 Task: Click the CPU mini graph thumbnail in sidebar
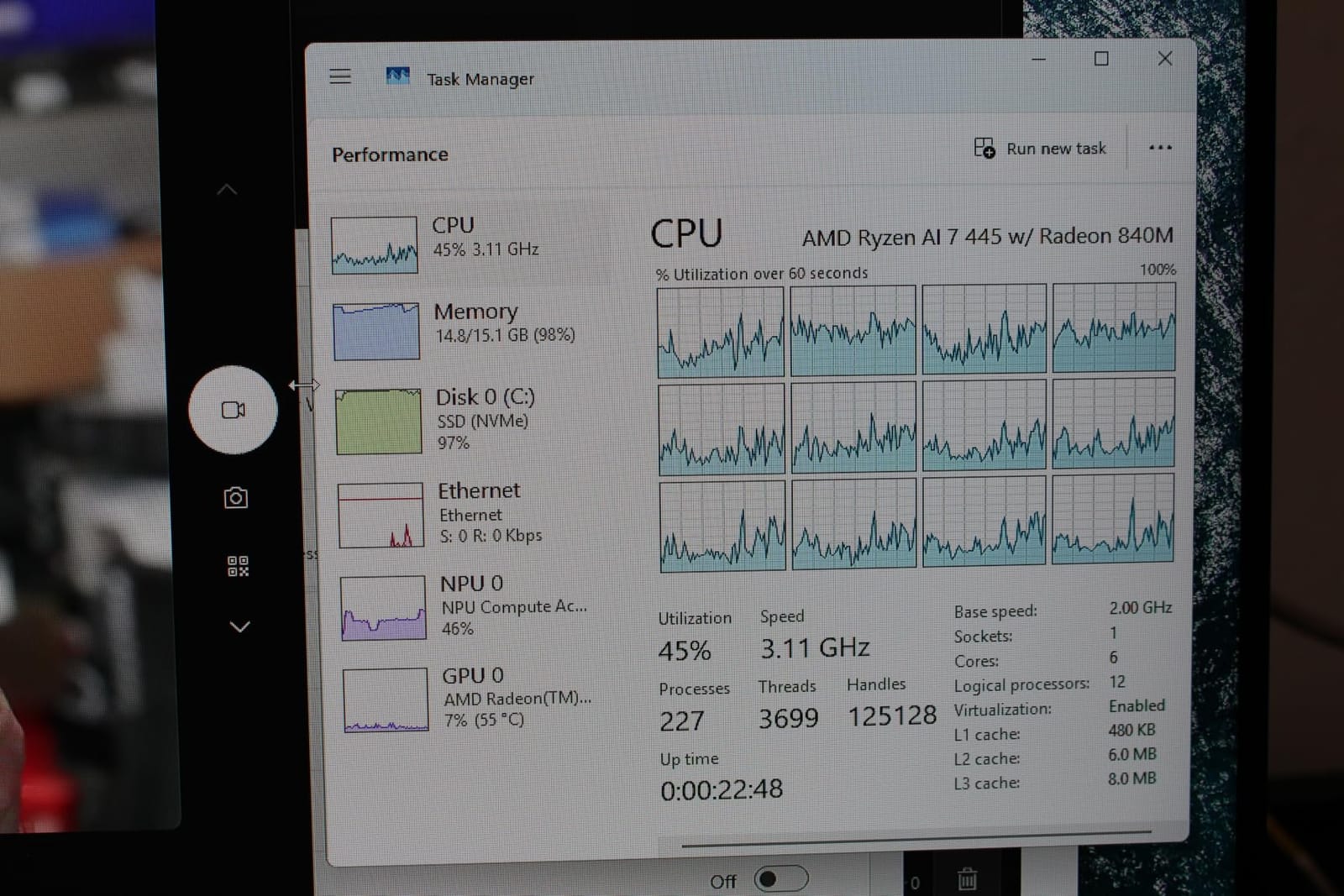[x=375, y=245]
